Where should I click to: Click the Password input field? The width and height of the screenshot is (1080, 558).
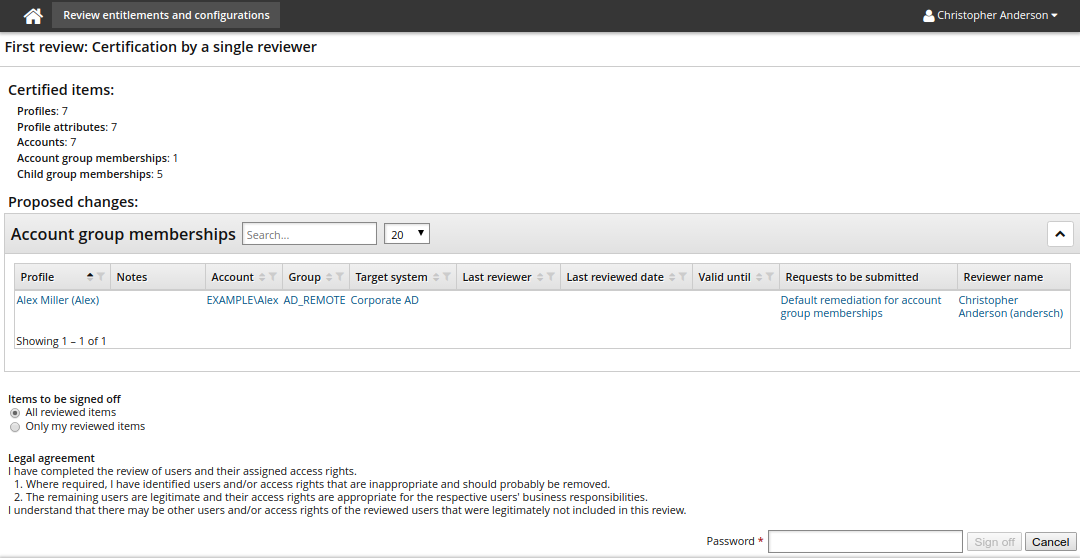(x=865, y=541)
